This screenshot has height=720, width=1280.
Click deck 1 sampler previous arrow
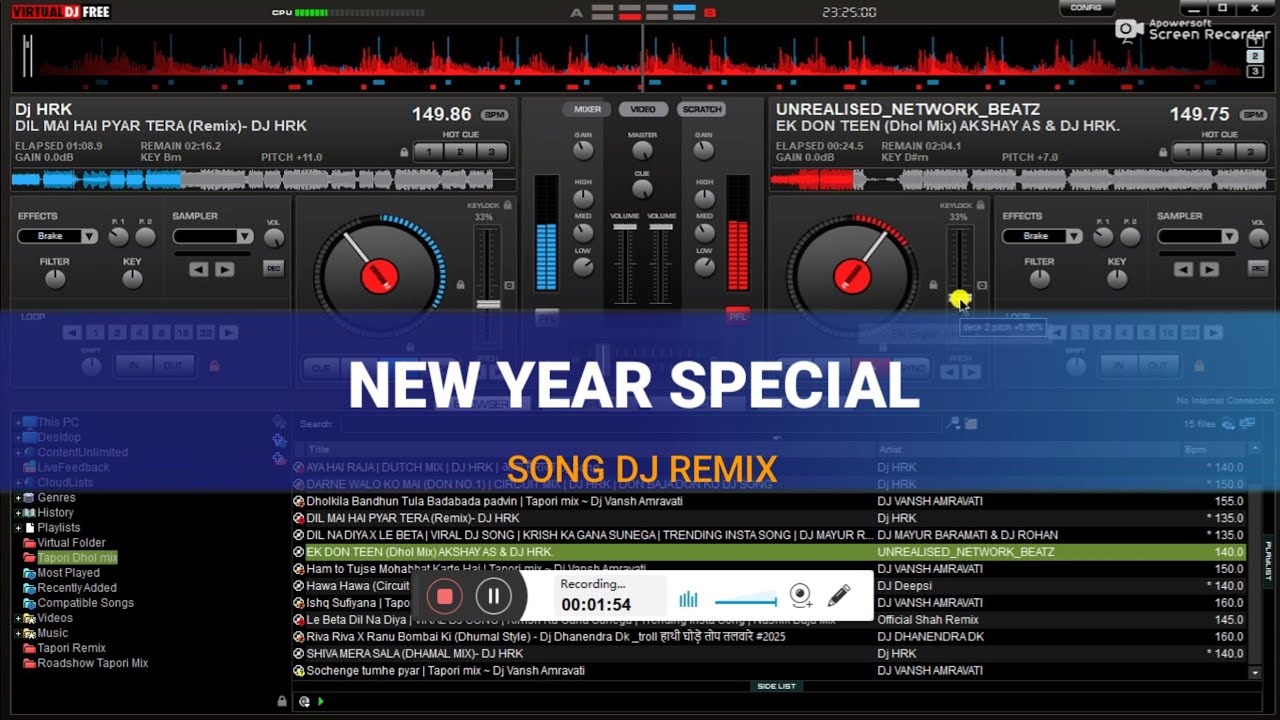click(x=199, y=269)
